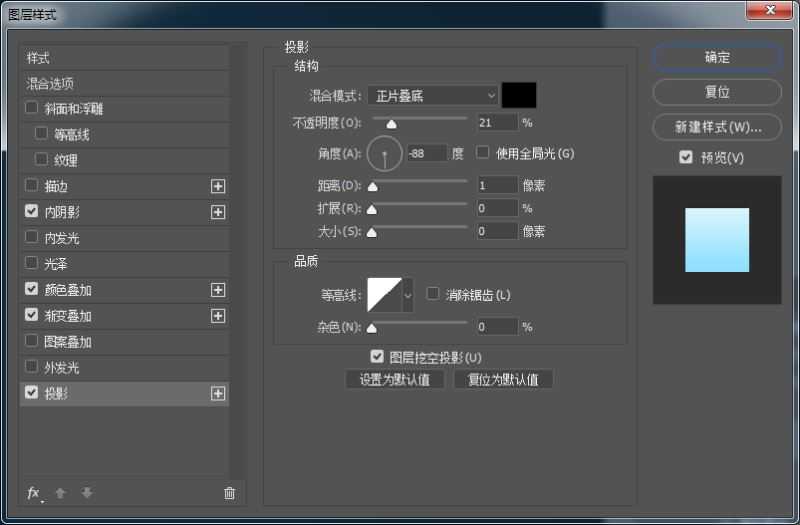The width and height of the screenshot is (800, 525).
Task: Click the 杂色 slider handle
Action: (x=372, y=328)
